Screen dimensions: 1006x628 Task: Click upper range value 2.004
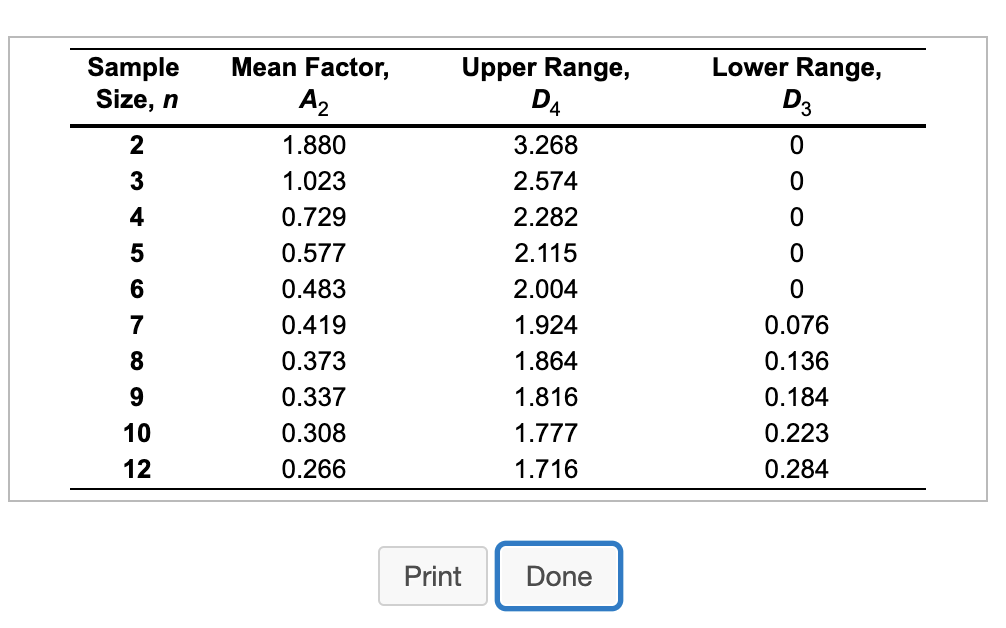[546, 289]
